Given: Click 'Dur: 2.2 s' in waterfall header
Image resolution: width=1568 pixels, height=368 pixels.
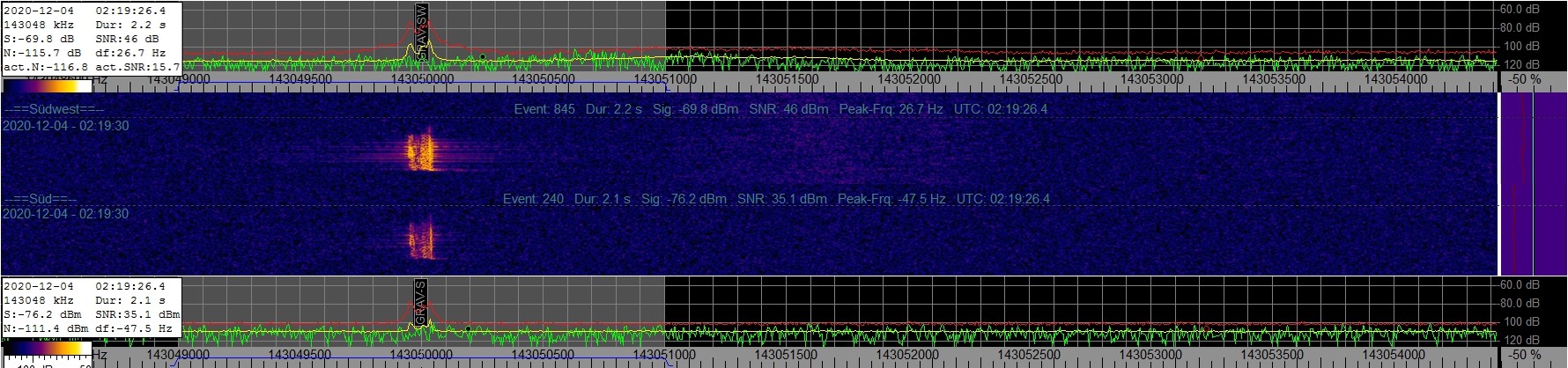Looking at the screenshot, I should click(x=614, y=109).
